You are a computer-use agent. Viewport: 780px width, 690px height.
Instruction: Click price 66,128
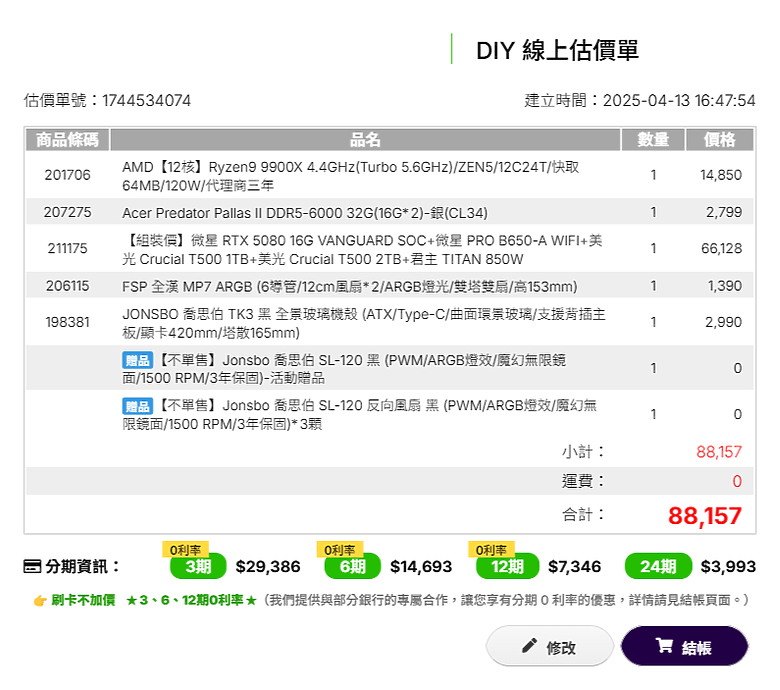tap(721, 248)
